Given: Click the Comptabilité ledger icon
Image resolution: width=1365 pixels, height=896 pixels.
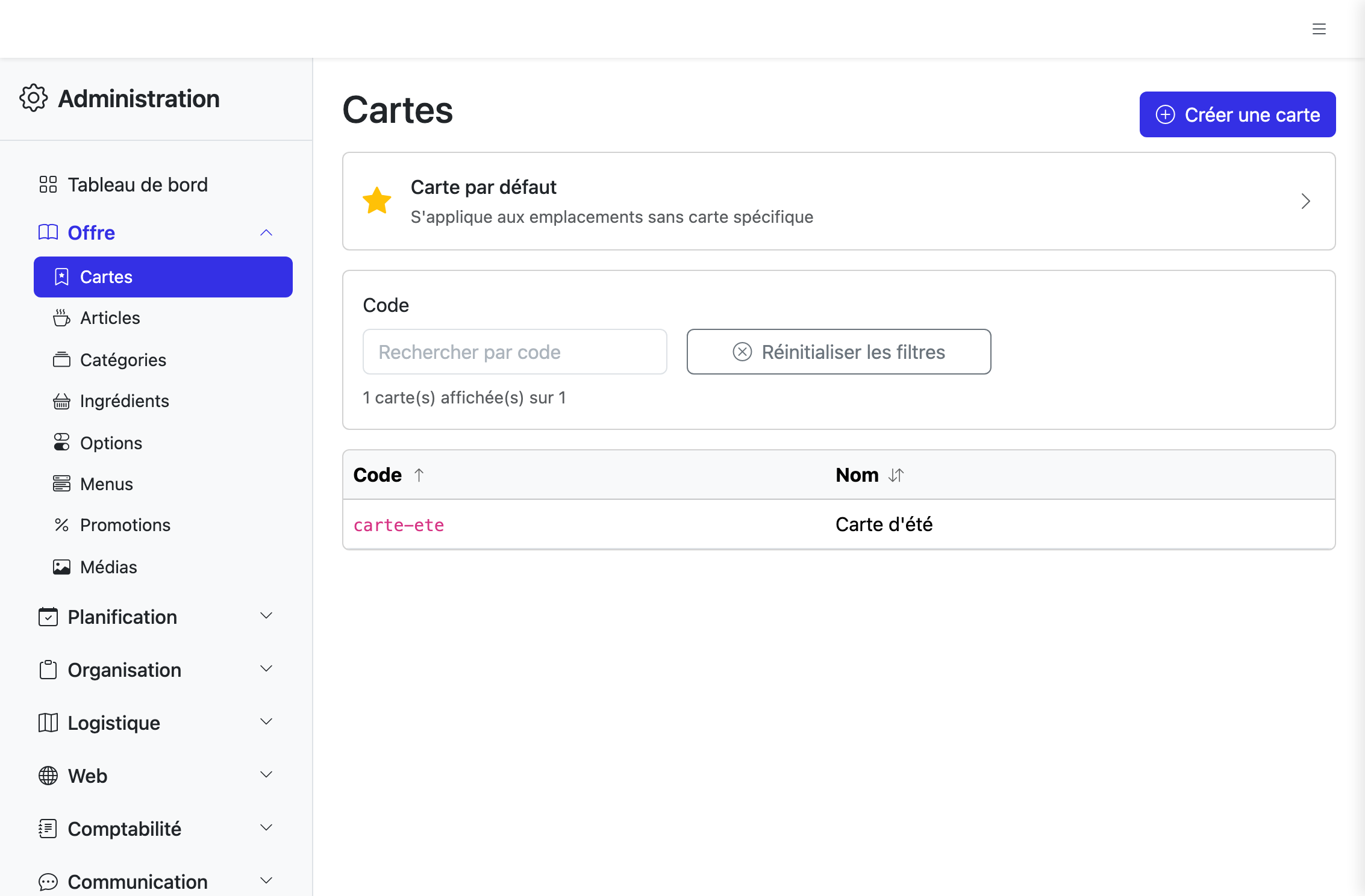Looking at the screenshot, I should click(x=48, y=829).
